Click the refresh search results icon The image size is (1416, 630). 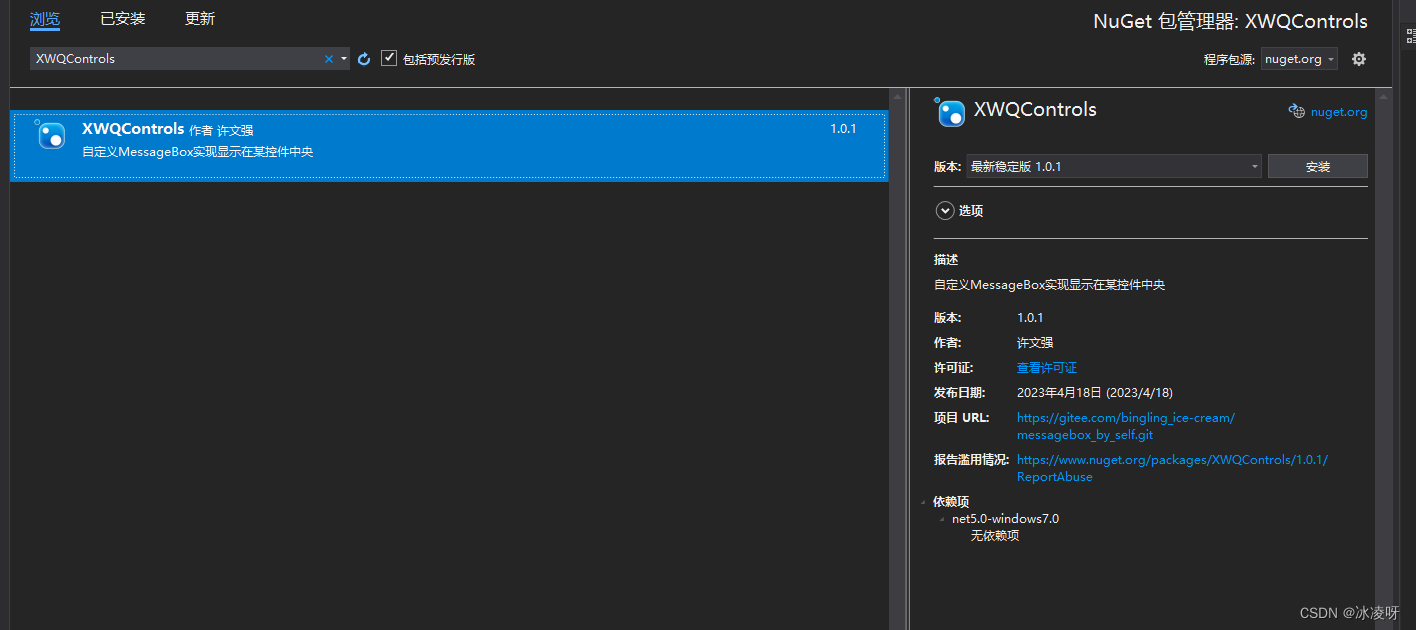pyautogui.click(x=363, y=58)
